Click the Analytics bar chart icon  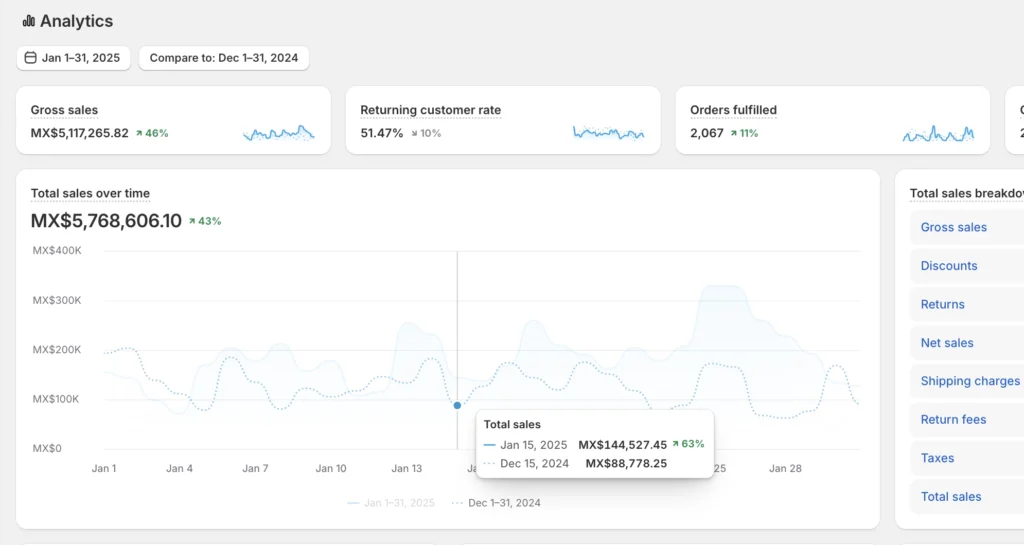tap(29, 21)
